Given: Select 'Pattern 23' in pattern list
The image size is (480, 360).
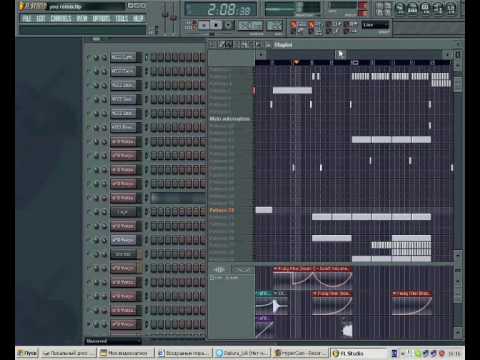Looking at the screenshot, I should click(x=222, y=210).
